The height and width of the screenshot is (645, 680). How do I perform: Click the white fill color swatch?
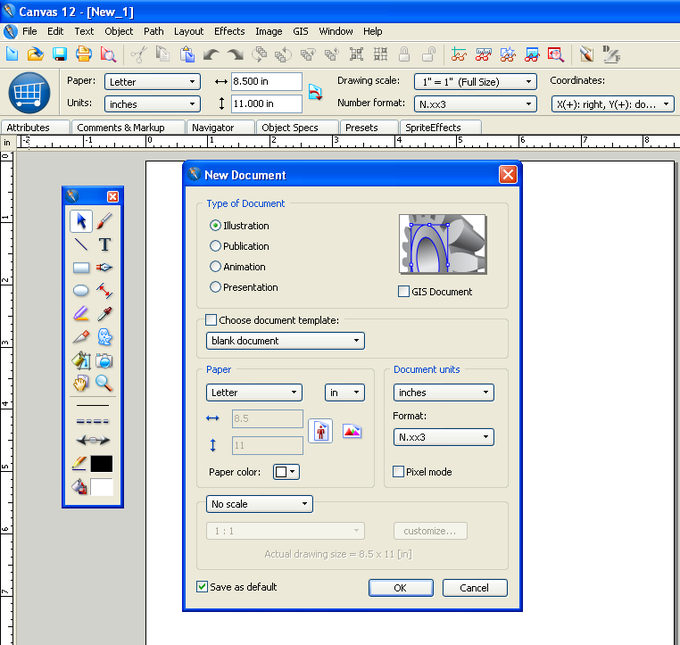(101, 487)
